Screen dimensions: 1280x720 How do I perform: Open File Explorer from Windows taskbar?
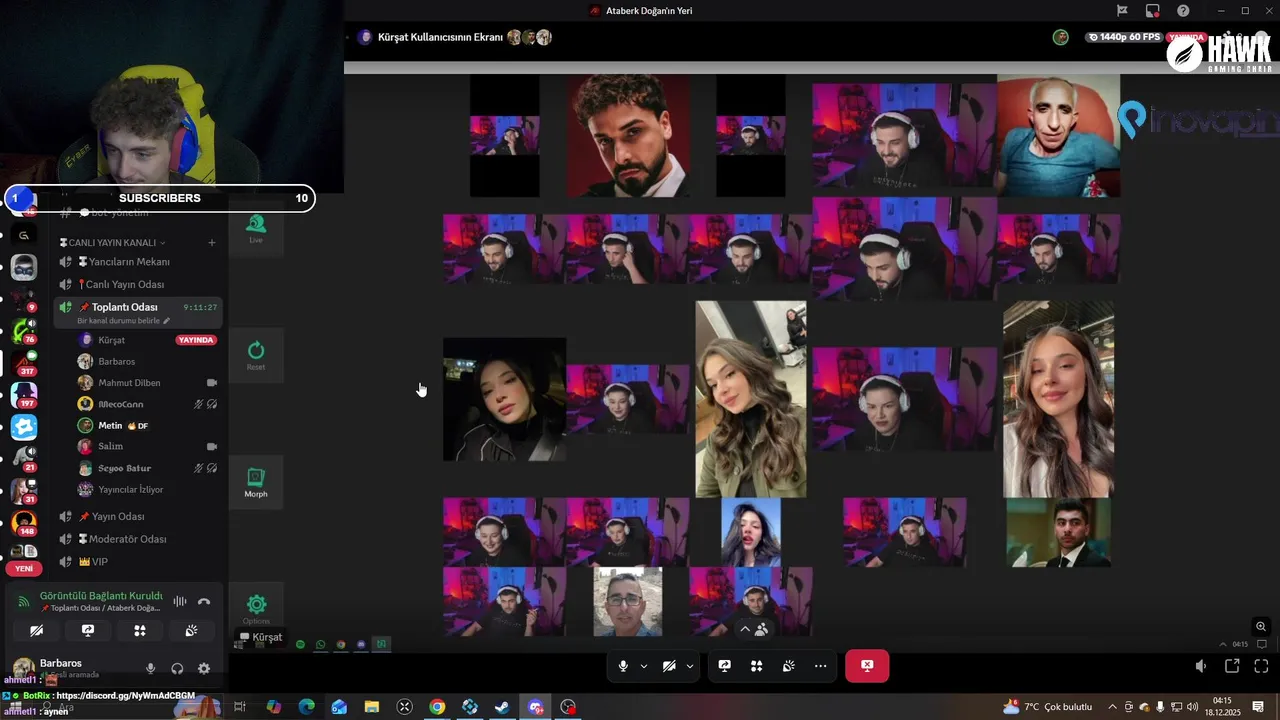pos(371,707)
